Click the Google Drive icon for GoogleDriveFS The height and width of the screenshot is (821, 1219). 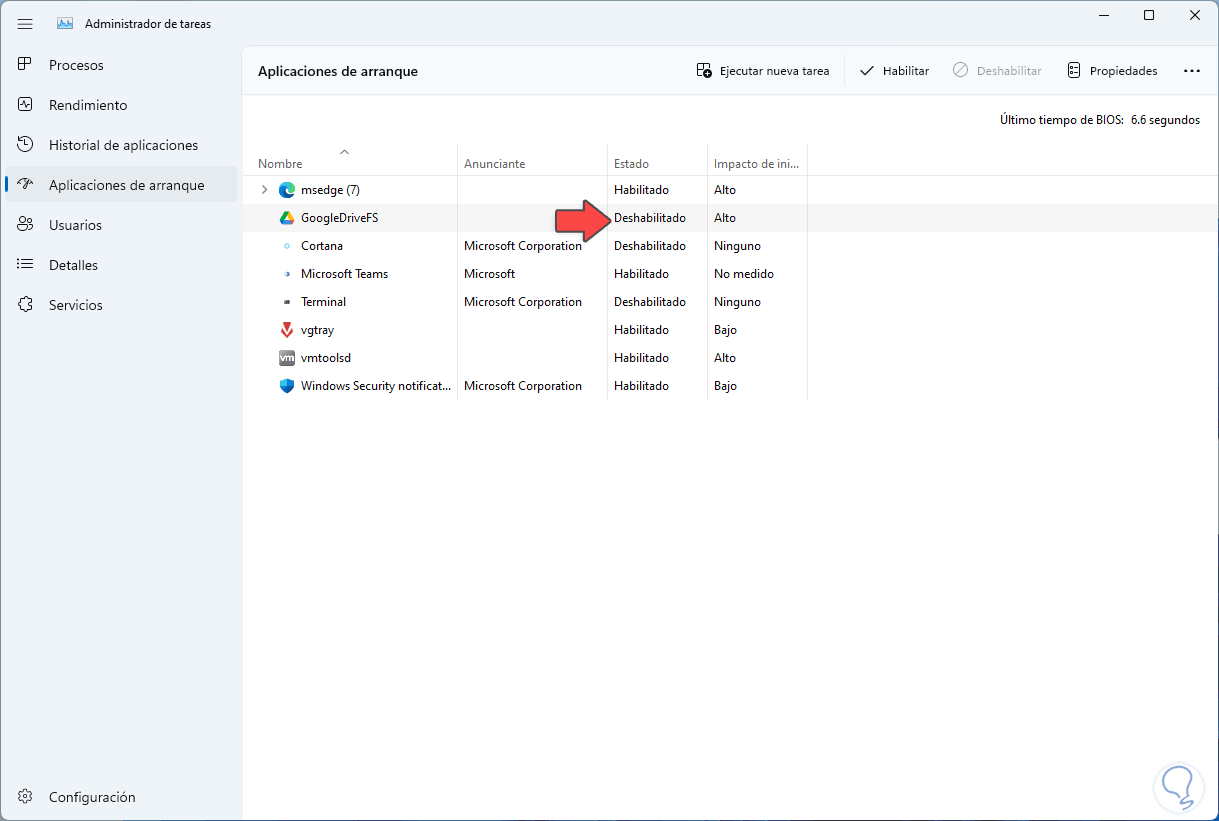[x=287, y=218]
